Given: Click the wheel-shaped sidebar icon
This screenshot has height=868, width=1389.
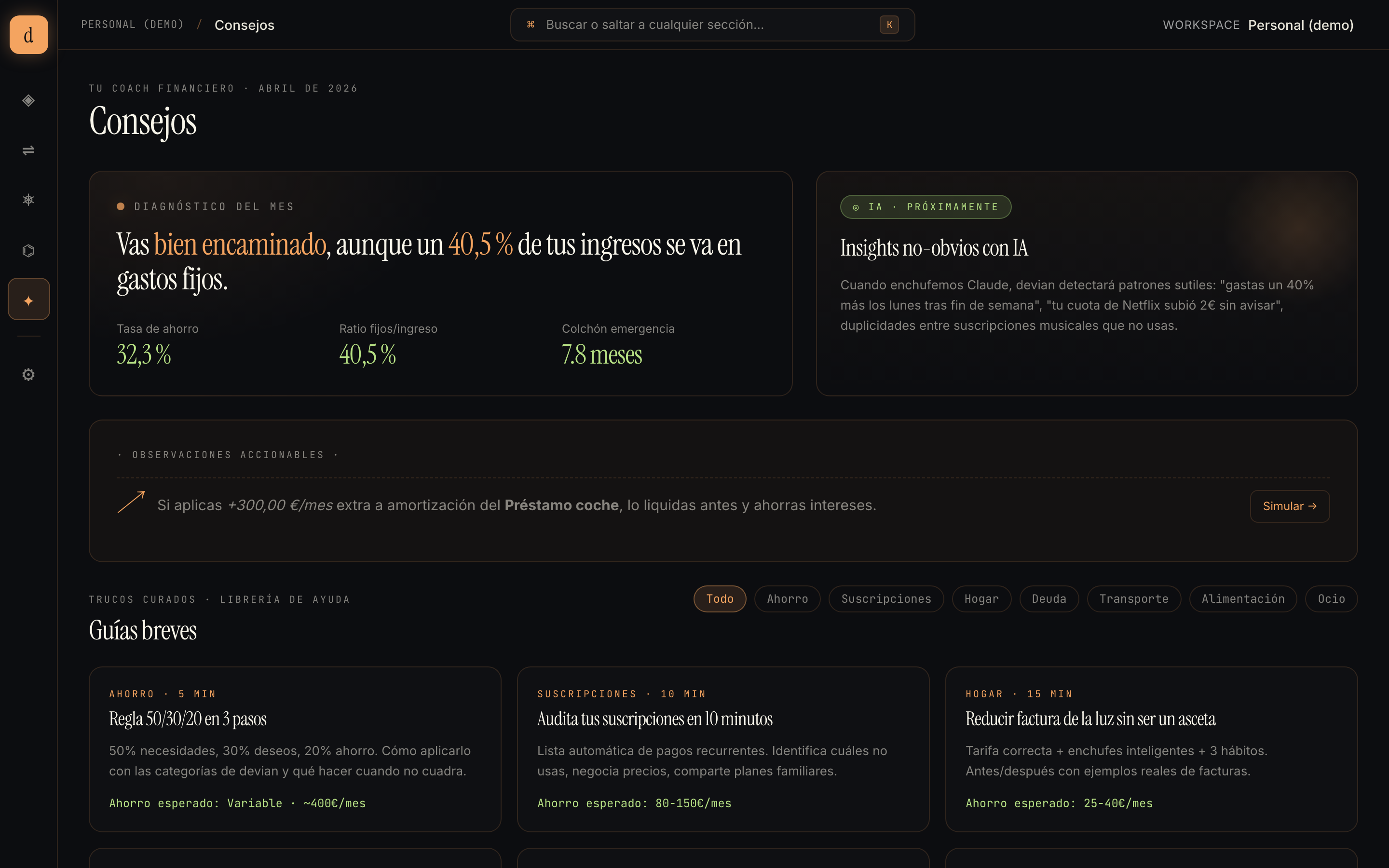Looking at the screenshot, I should (x=29, y=200).
